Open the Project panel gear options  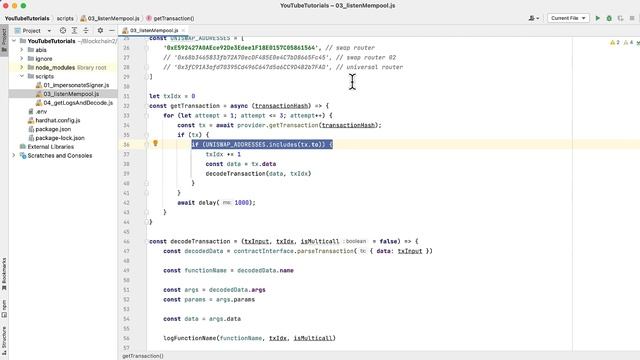pyautogui.click(x=100, y=31)
